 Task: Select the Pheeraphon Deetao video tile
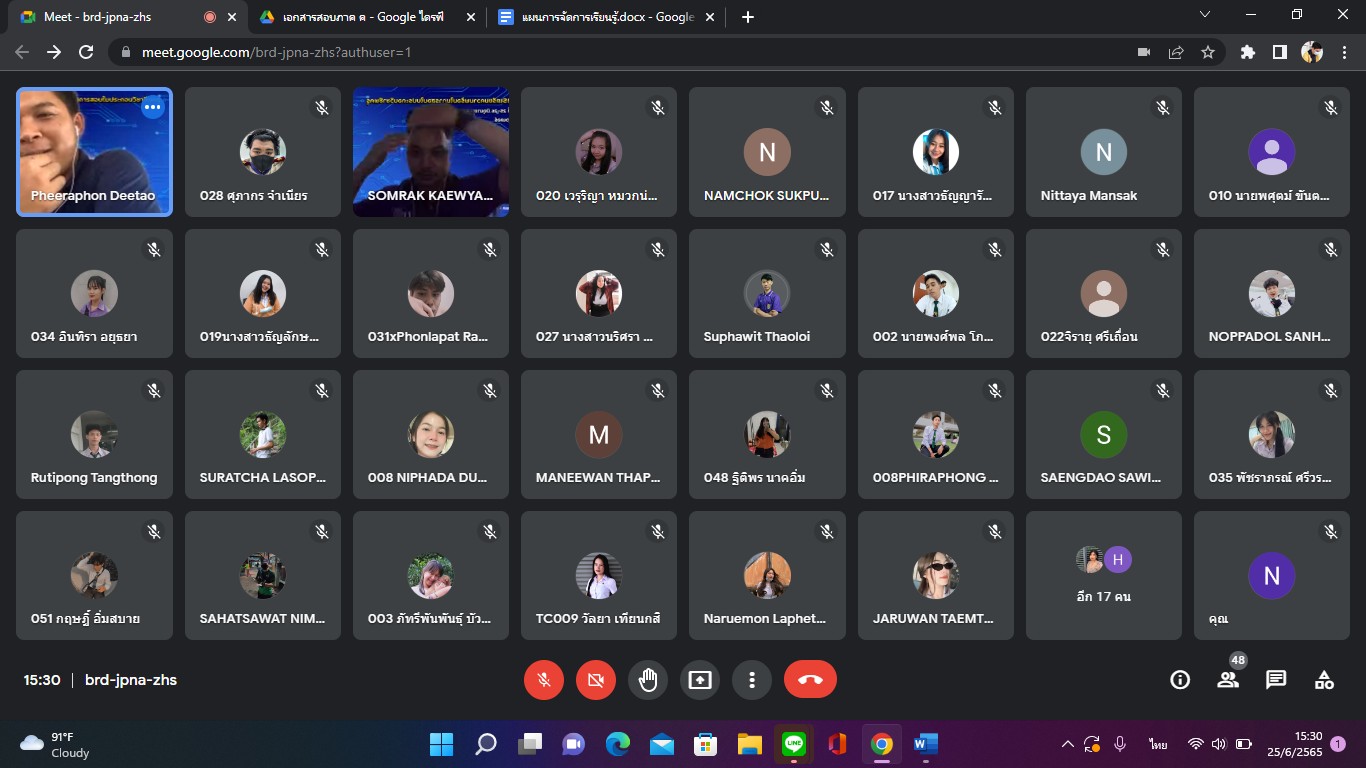click(x=94, y=152)
